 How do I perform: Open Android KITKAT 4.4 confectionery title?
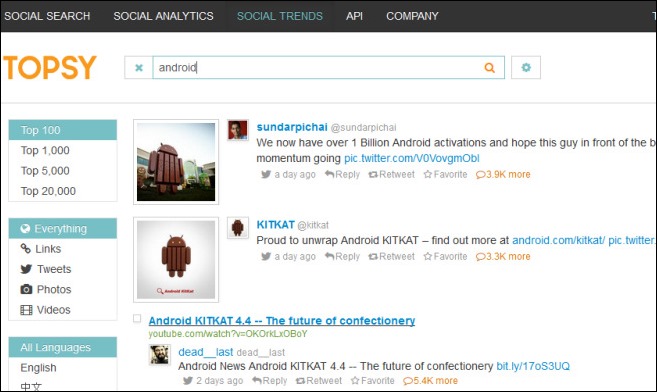[x=282, y=321]
